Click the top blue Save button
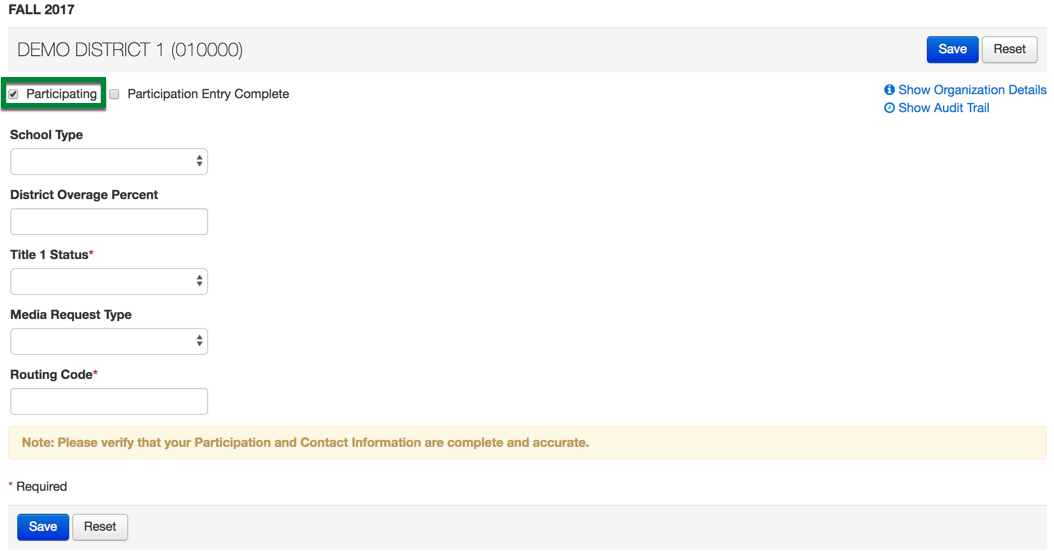 (952, 50)
